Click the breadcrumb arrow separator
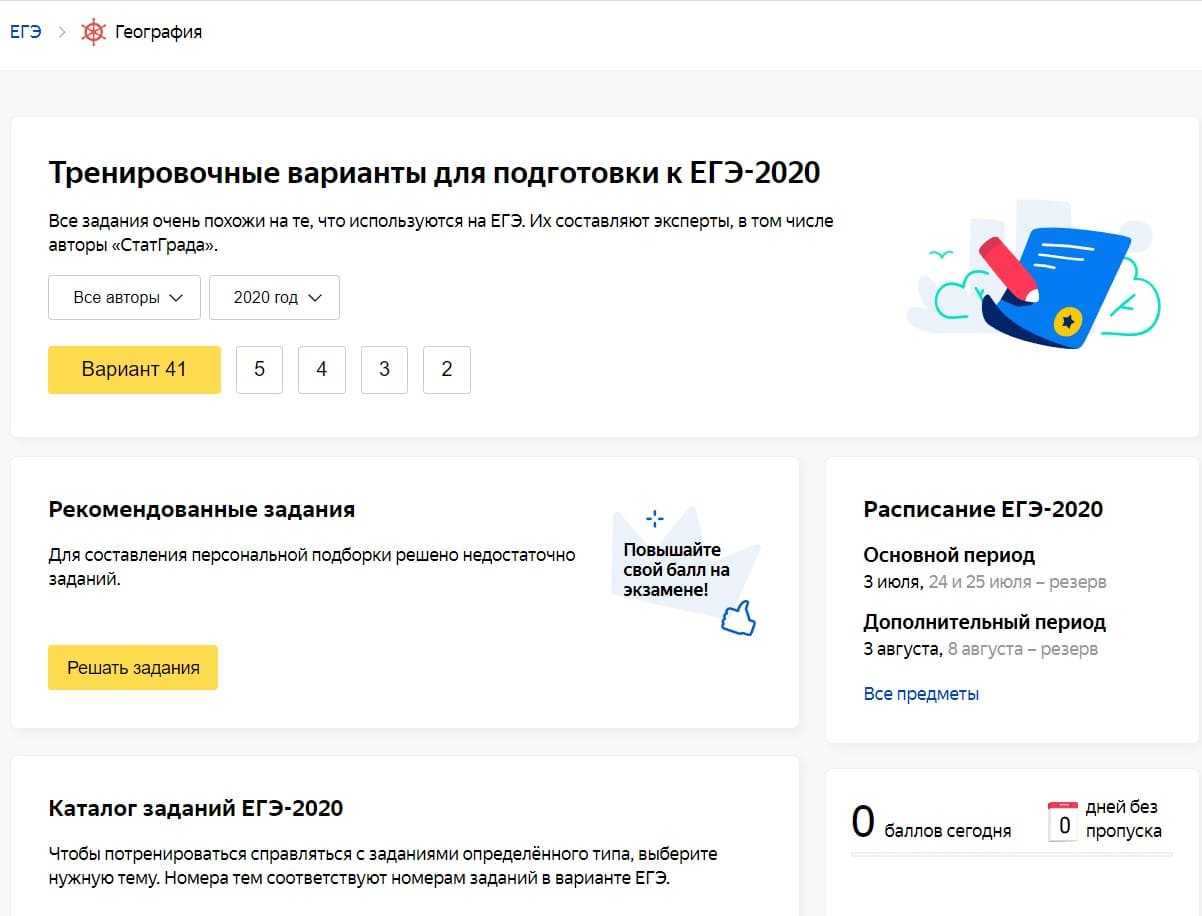 click(62, 32)
